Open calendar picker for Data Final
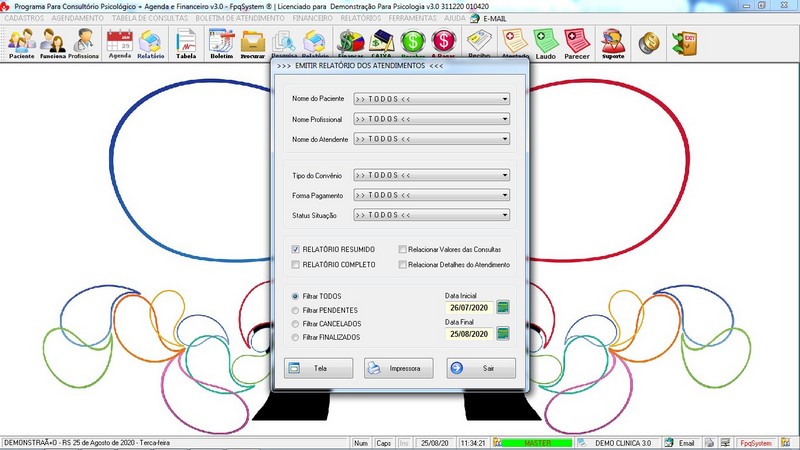 (503, 334)
